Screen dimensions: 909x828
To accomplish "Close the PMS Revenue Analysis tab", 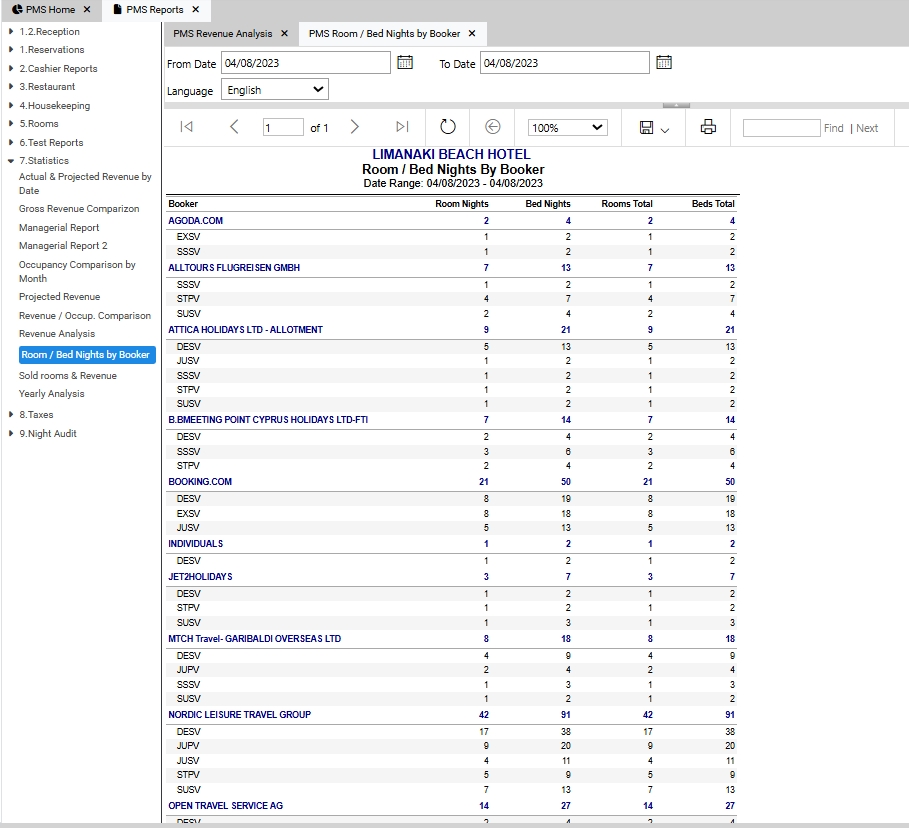I will [x=284, y=34].
